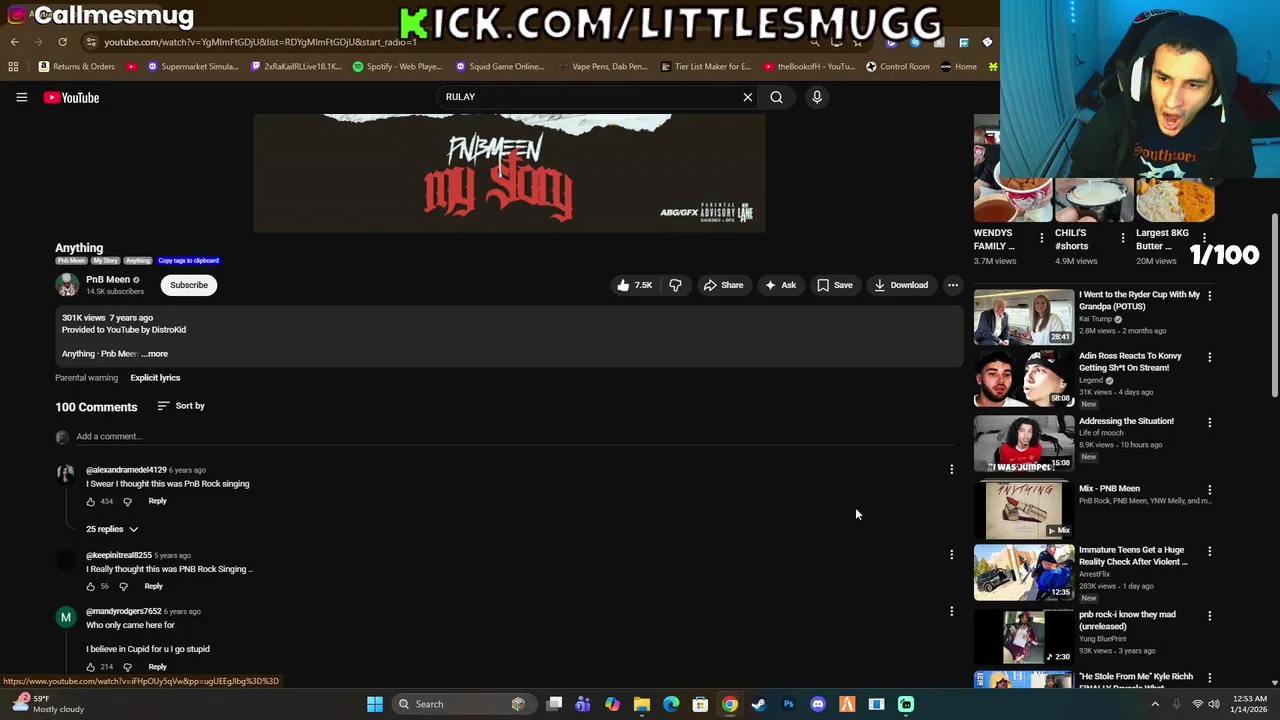The width and height of the screenshot is (1280, 720).
Task: Open options for Adin Ross video
Action: [x=1209, y=358]
